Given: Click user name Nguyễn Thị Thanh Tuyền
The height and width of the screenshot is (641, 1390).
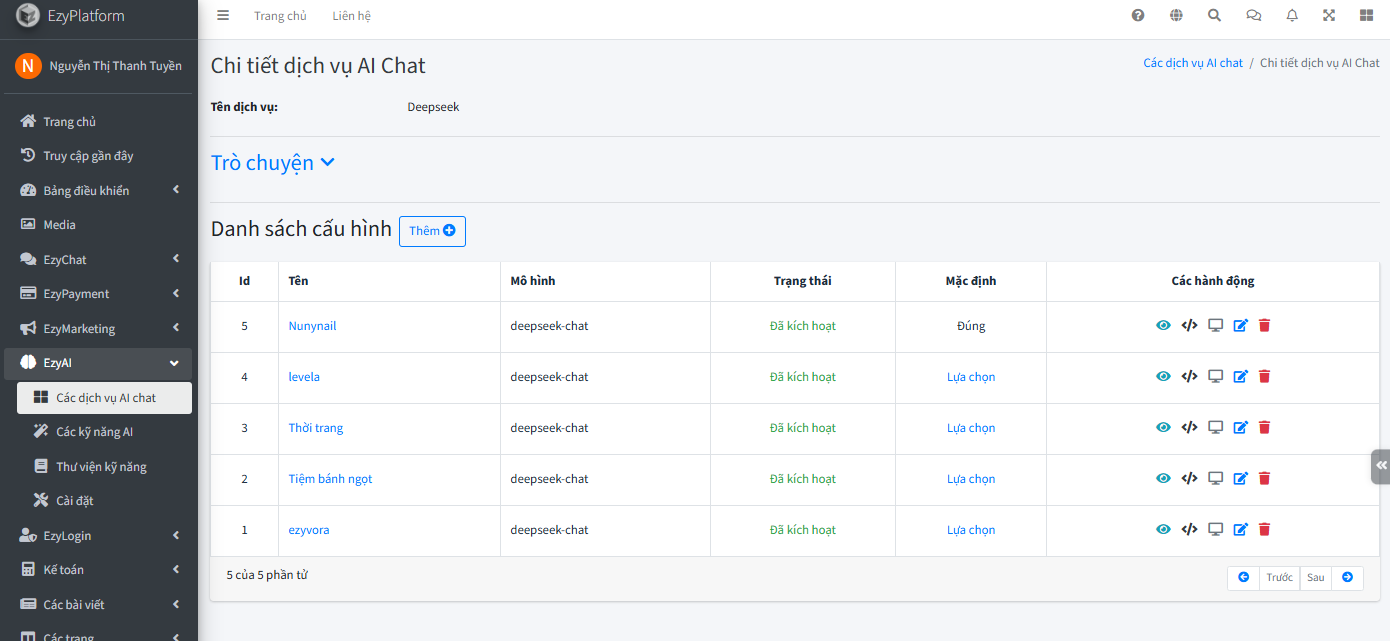Looking at the screenshot, I should click(115, 66).
